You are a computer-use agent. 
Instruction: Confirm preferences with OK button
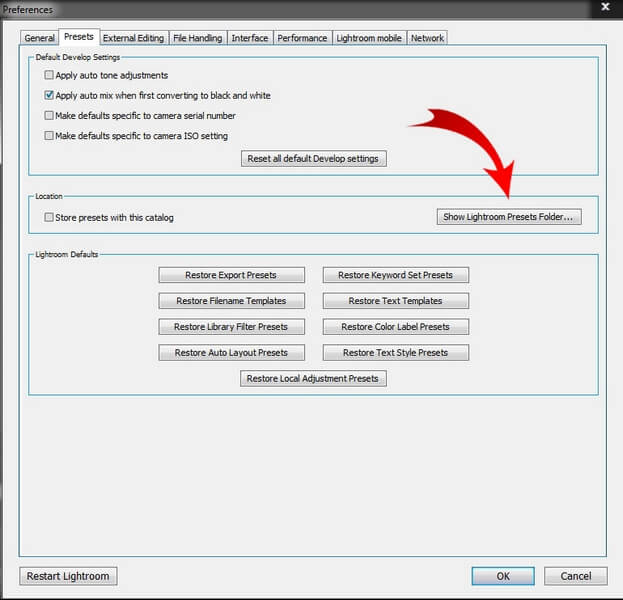pos(502,576)
